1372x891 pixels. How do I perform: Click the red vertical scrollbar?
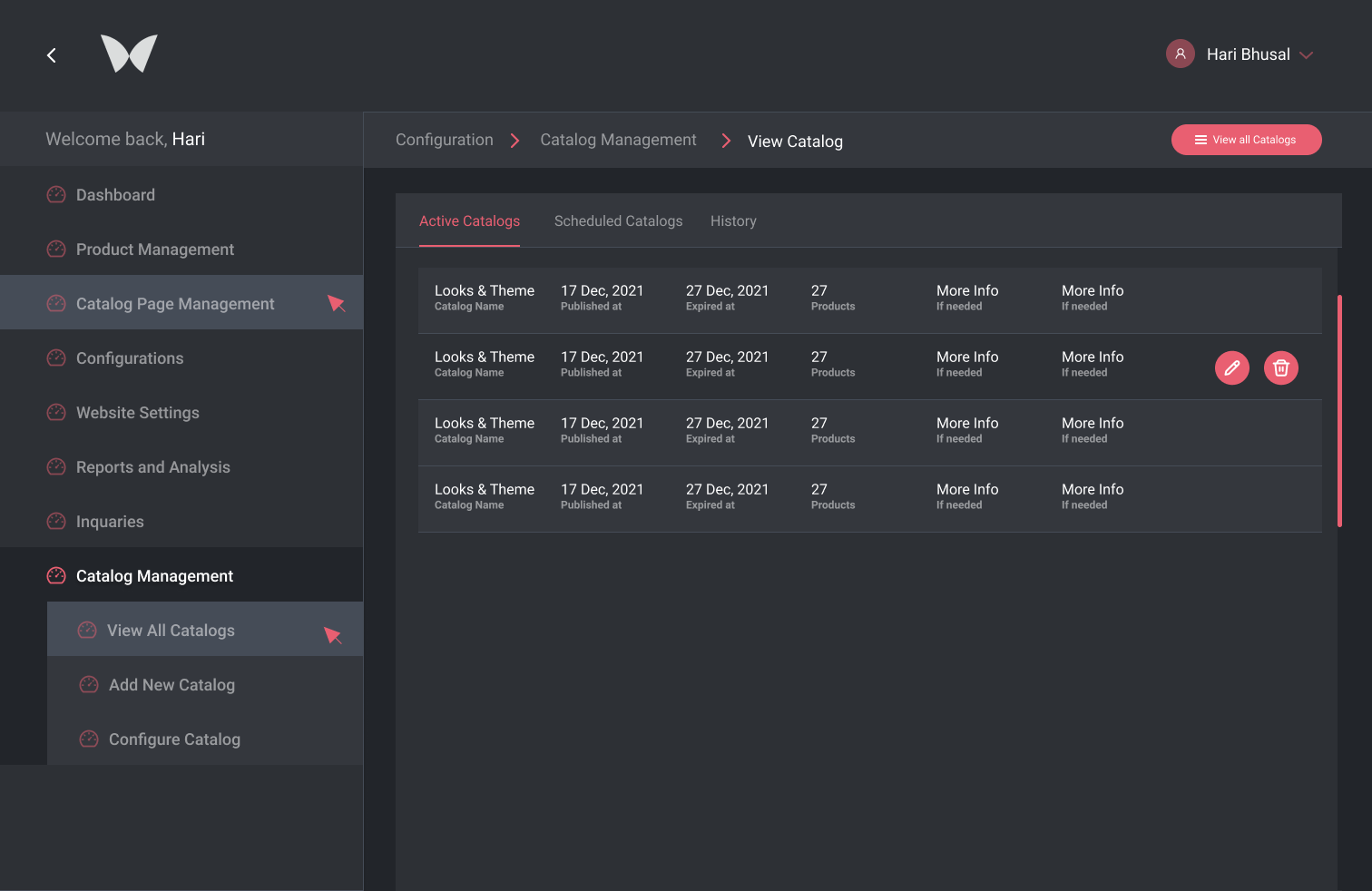point(1339,410)
